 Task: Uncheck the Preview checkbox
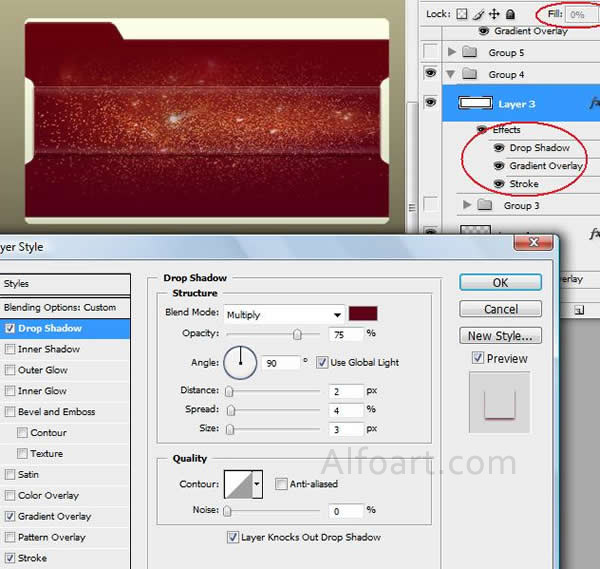point(478,358)
